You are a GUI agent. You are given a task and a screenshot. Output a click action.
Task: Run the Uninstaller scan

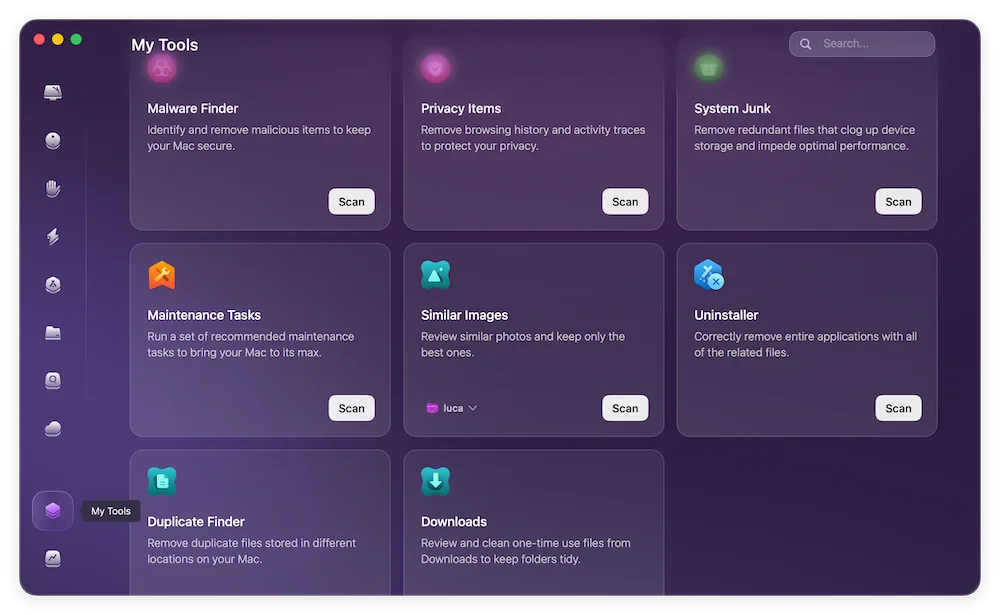coord(898,408)
